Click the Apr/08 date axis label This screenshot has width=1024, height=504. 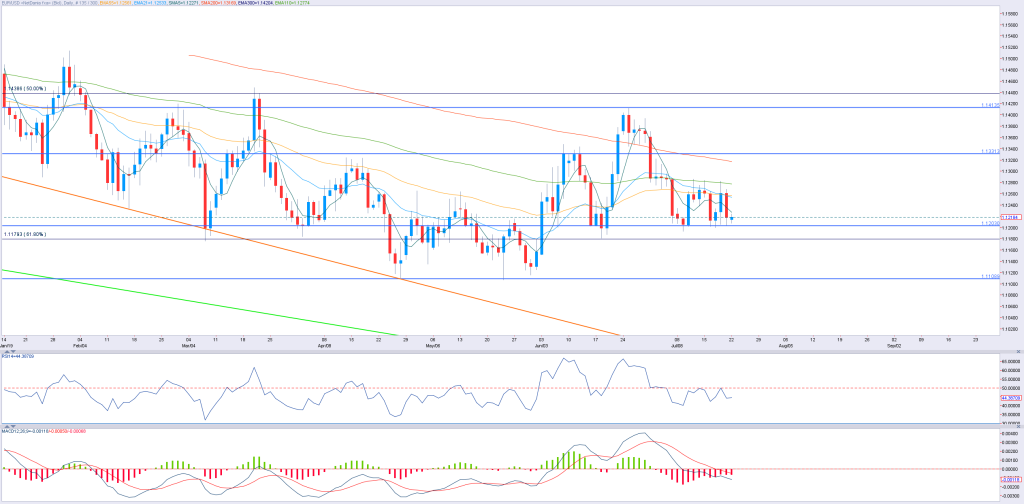323,345
